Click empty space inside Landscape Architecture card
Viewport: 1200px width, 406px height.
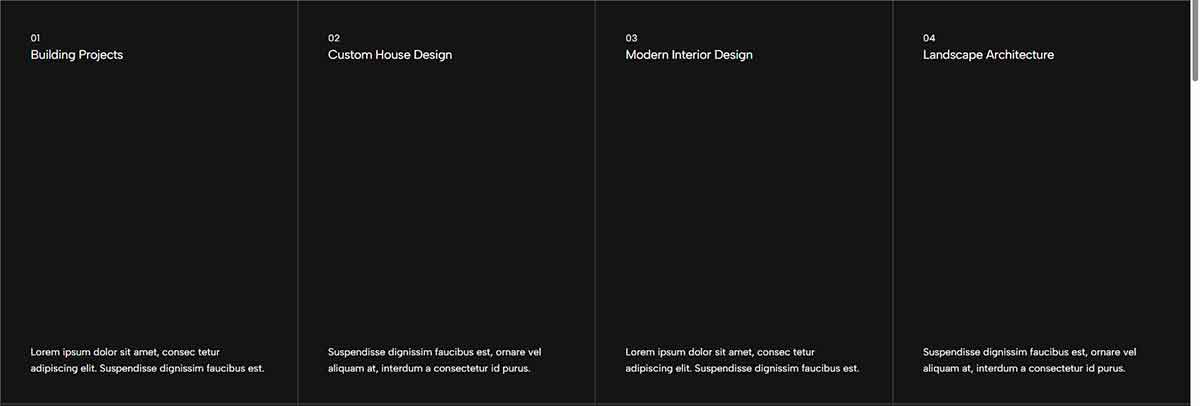(x=1040, y=200)
